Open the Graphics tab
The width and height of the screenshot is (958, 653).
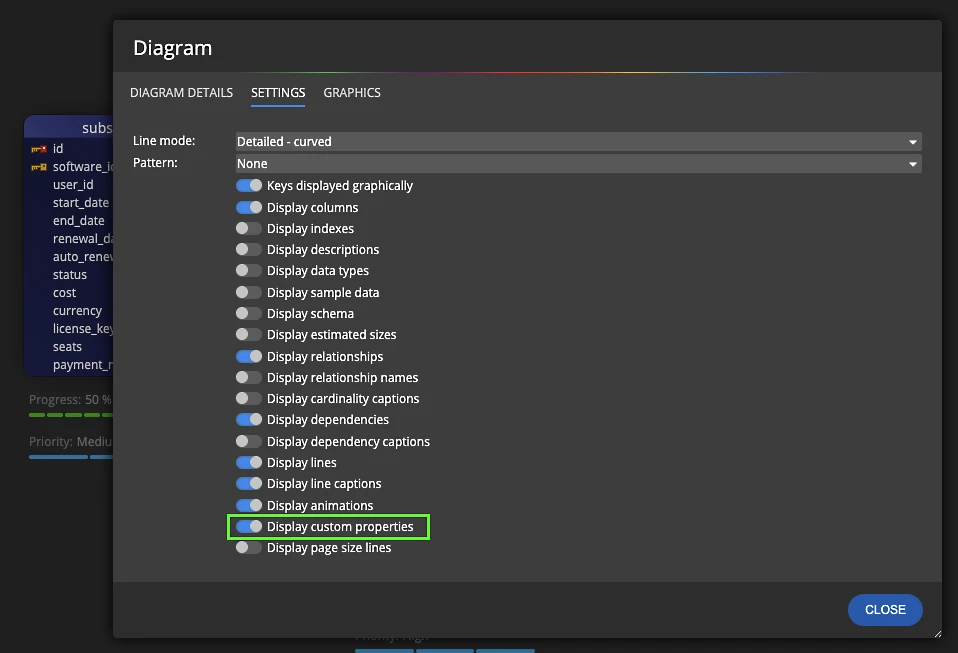(352, 93)
